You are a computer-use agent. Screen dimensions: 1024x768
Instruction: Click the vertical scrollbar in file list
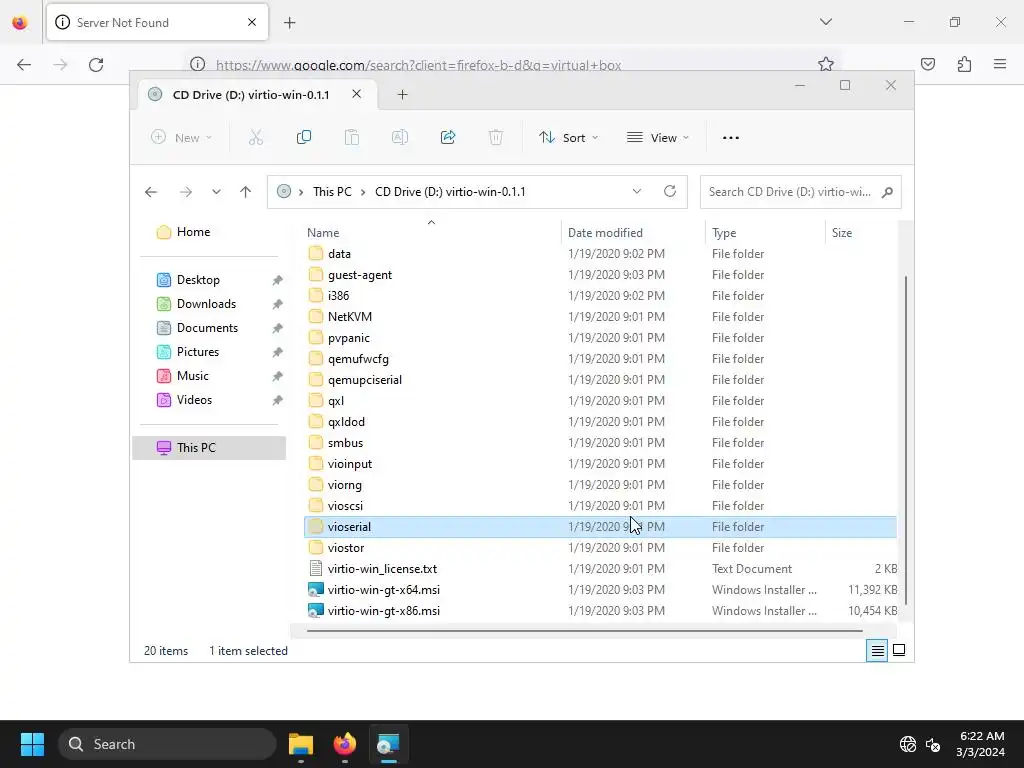point(905,441)
